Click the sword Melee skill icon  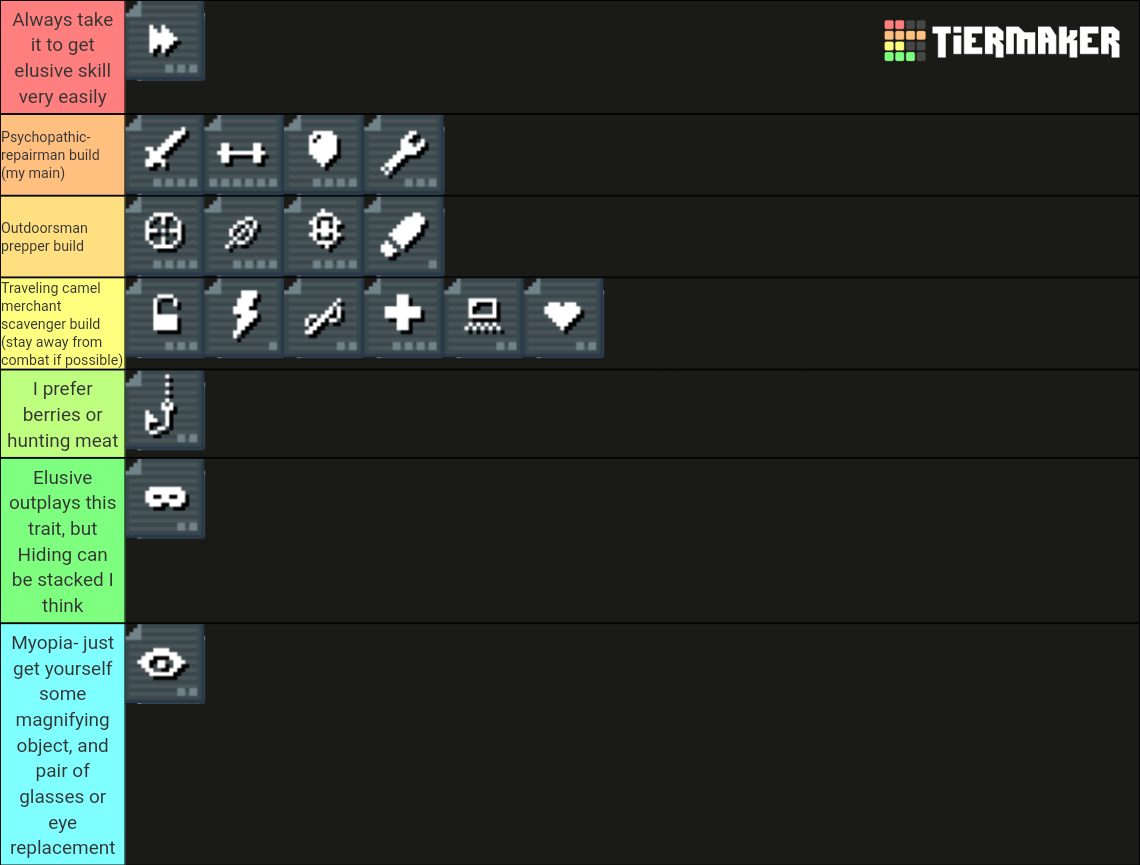tap(164, 154)
